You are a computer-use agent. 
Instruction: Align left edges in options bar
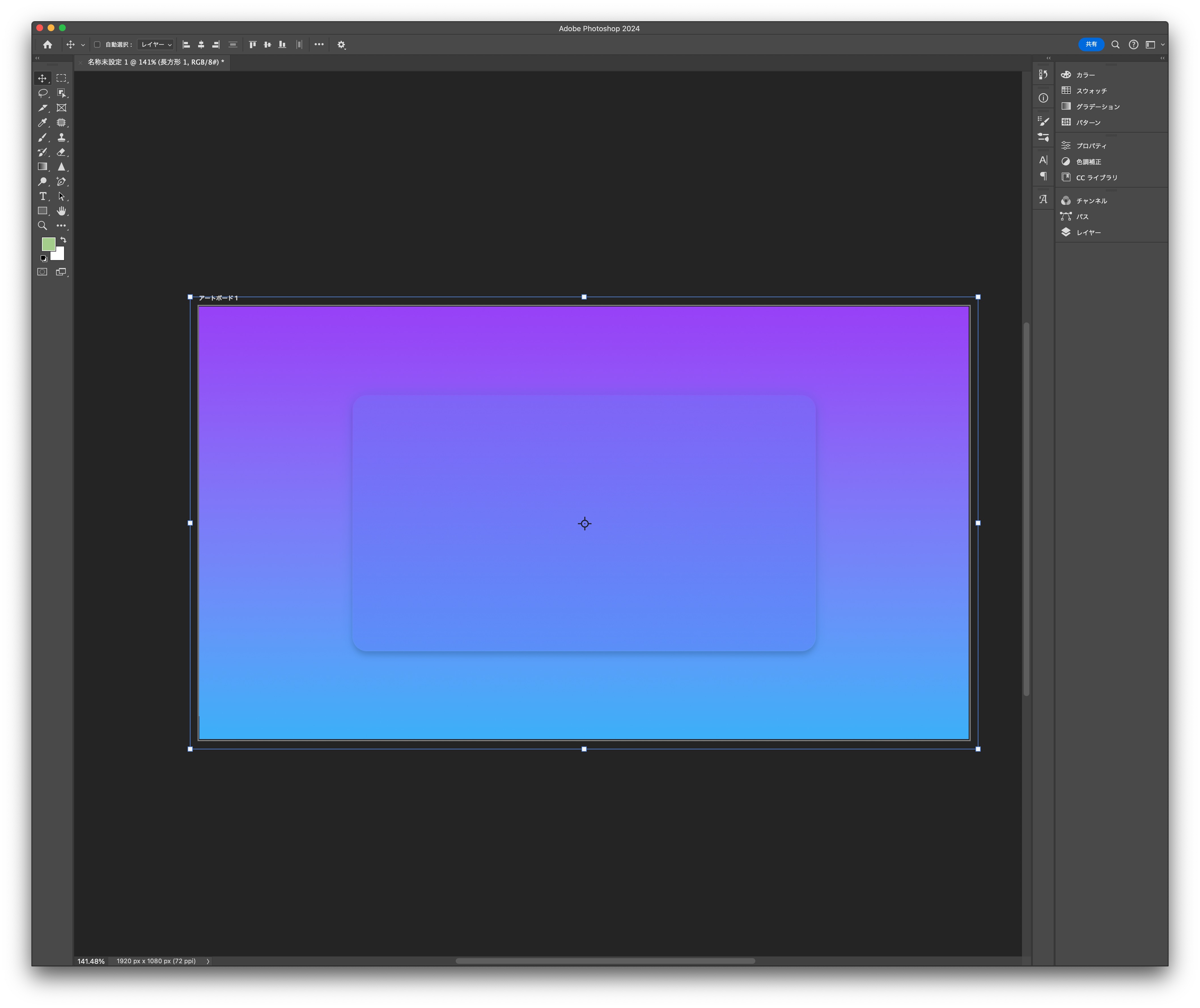click(186, 44)
